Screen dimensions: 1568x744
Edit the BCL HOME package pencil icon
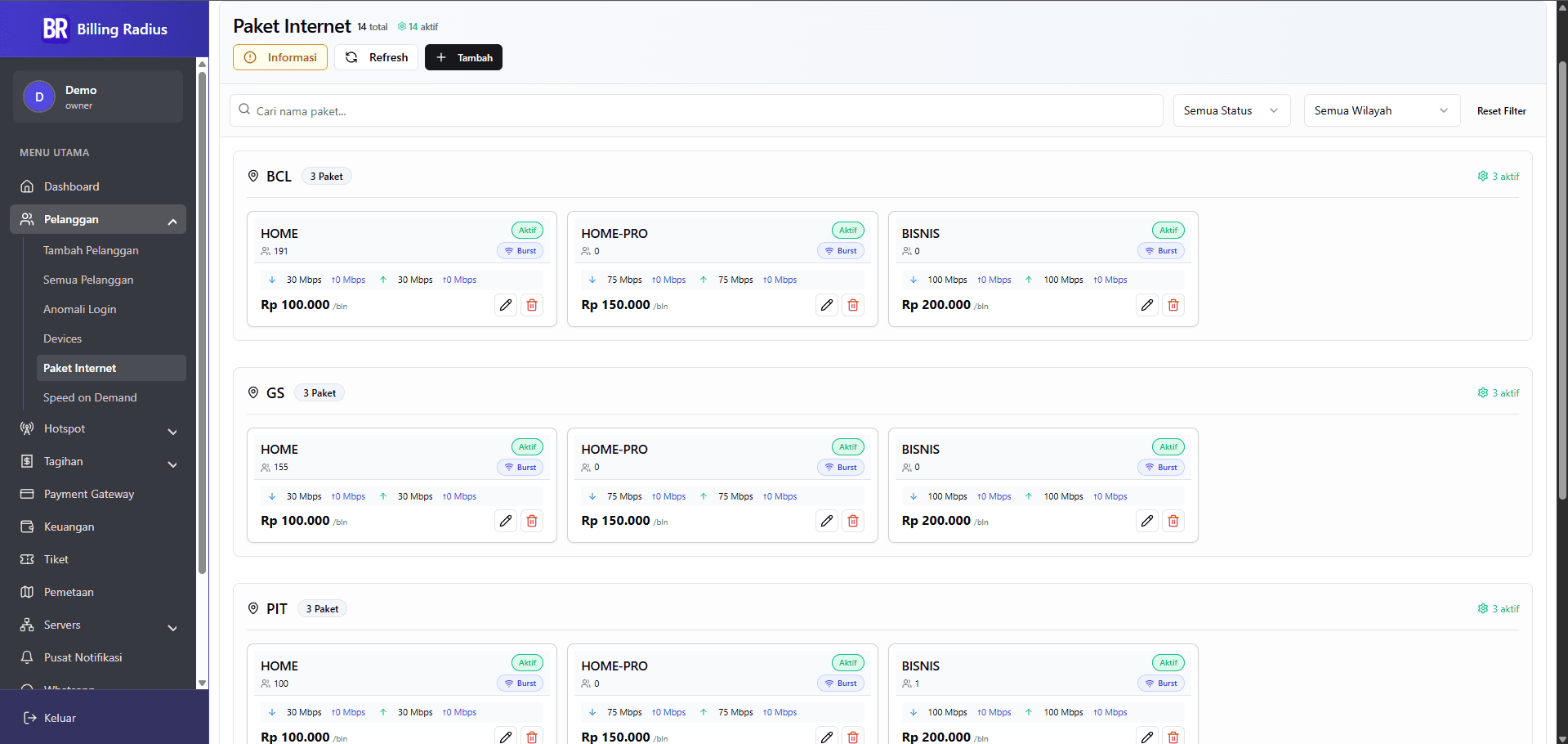click(506, 305)
